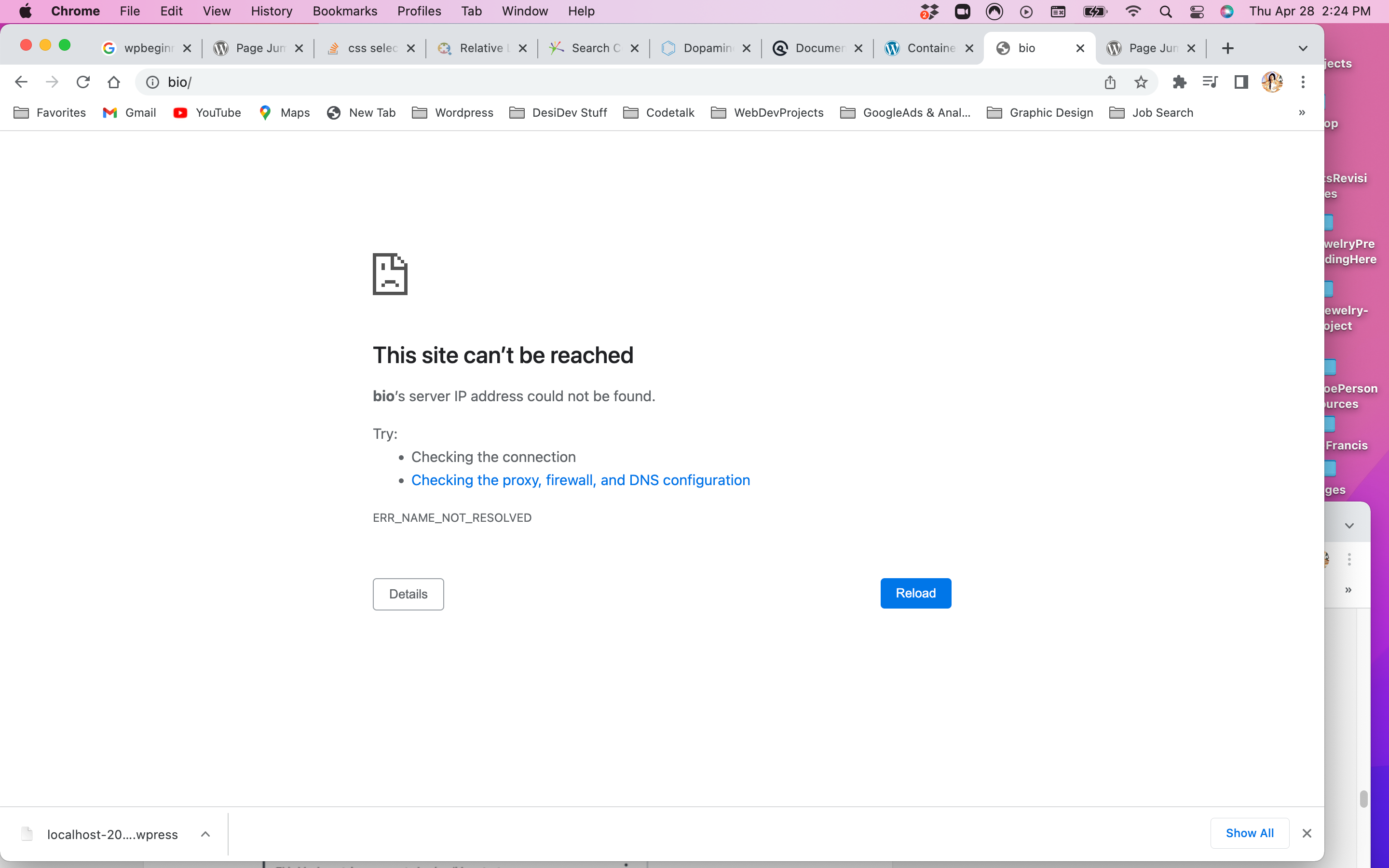This screenshot has height=868, width=1389.
Task: Click the browser reload page icon
Action: click(82, 82)
